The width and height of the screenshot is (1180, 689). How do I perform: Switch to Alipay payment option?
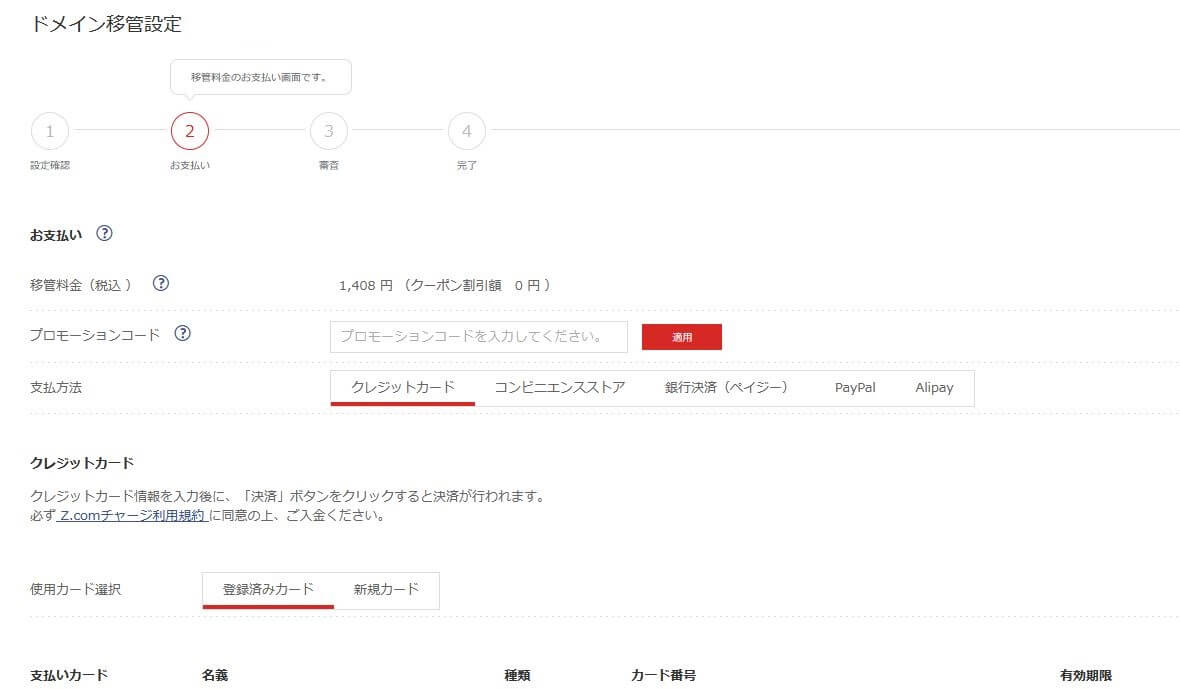click(934, 388)
